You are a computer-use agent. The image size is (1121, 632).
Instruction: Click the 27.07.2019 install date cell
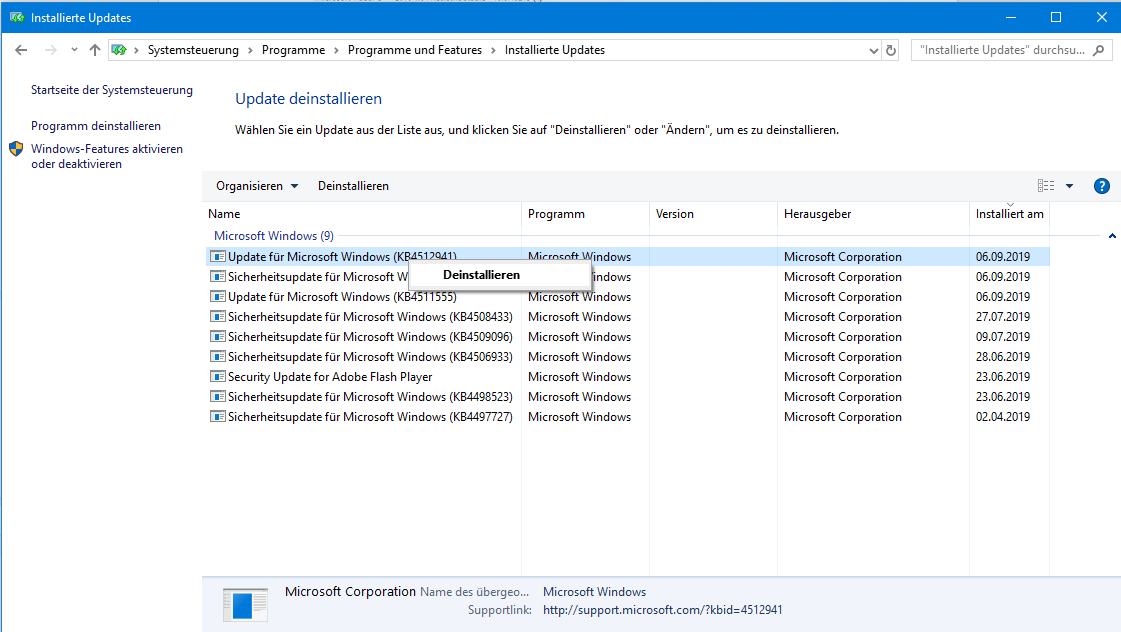tap(1002, 317)
